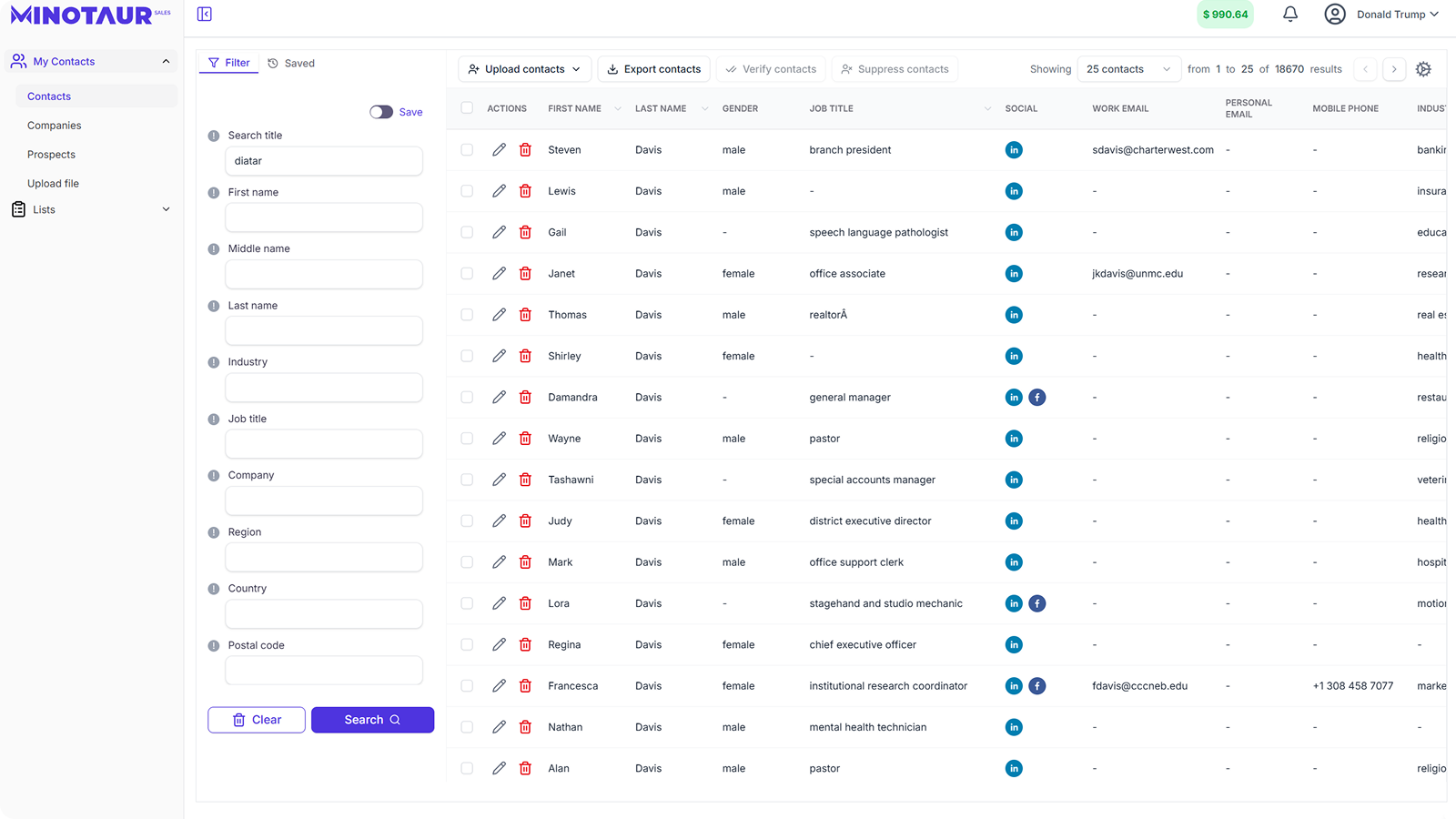This screenshot has width=1456, height=819.
Task: Open the 25 contacts page-size dropdown
Action: click(x=1128, y=69)
